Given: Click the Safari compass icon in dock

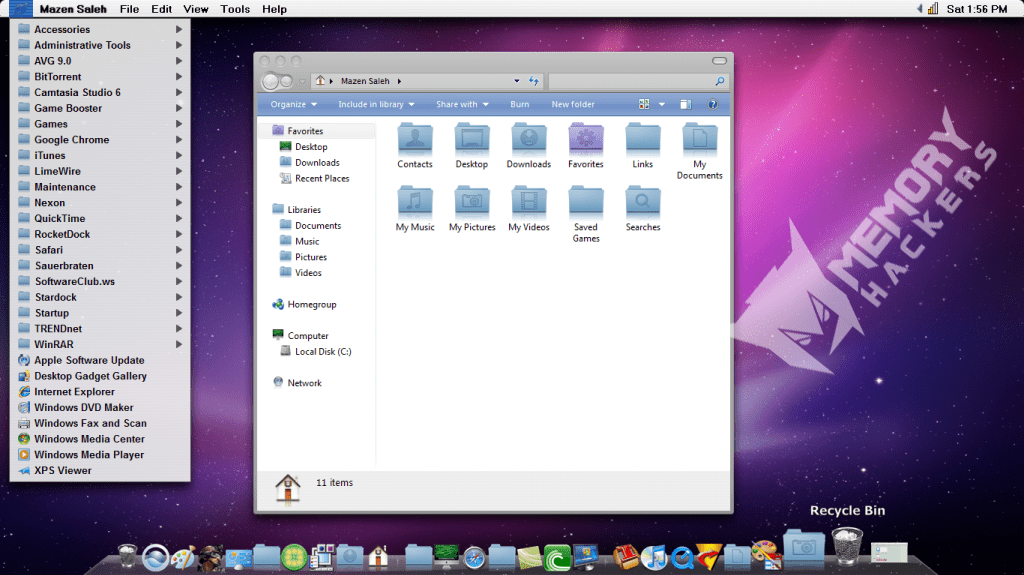Looking at the screenshot, I should pyautogui.click(x=474, y=558).
